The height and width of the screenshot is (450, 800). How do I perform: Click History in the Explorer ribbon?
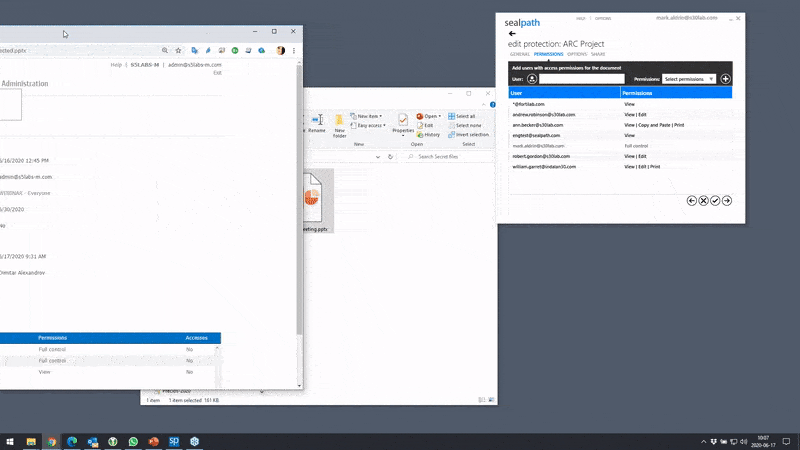428,135
